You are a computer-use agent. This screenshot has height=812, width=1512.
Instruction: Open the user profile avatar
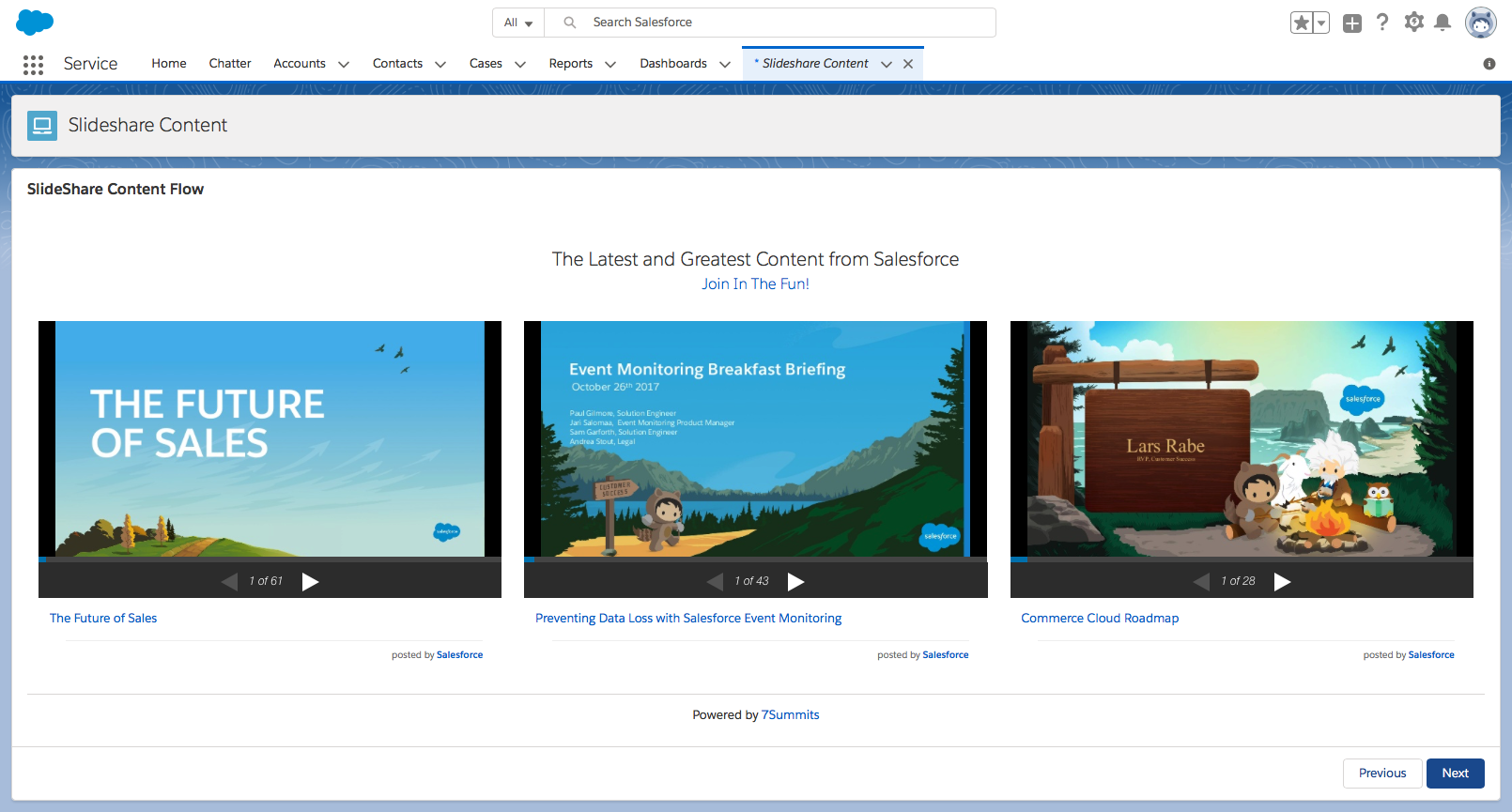point(1481,23)
